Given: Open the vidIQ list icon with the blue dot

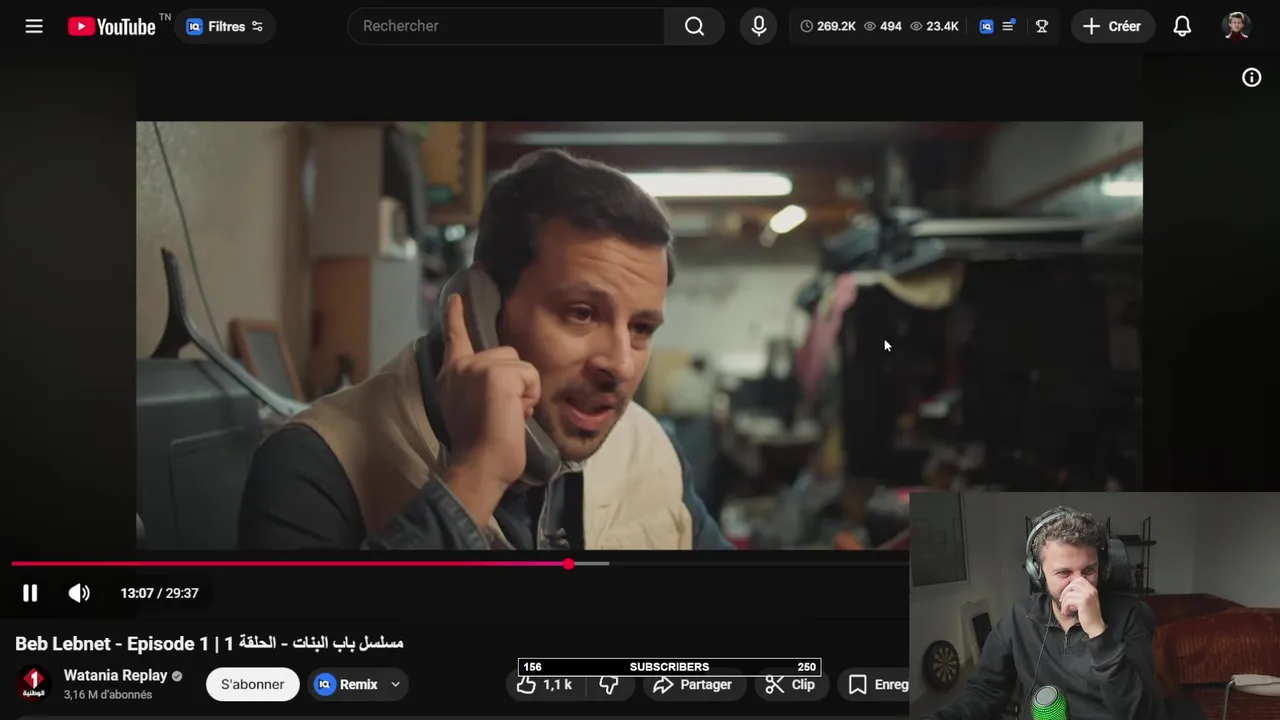Looking at the screenshot, I should pyautogui.click(x=1008, y=26).
